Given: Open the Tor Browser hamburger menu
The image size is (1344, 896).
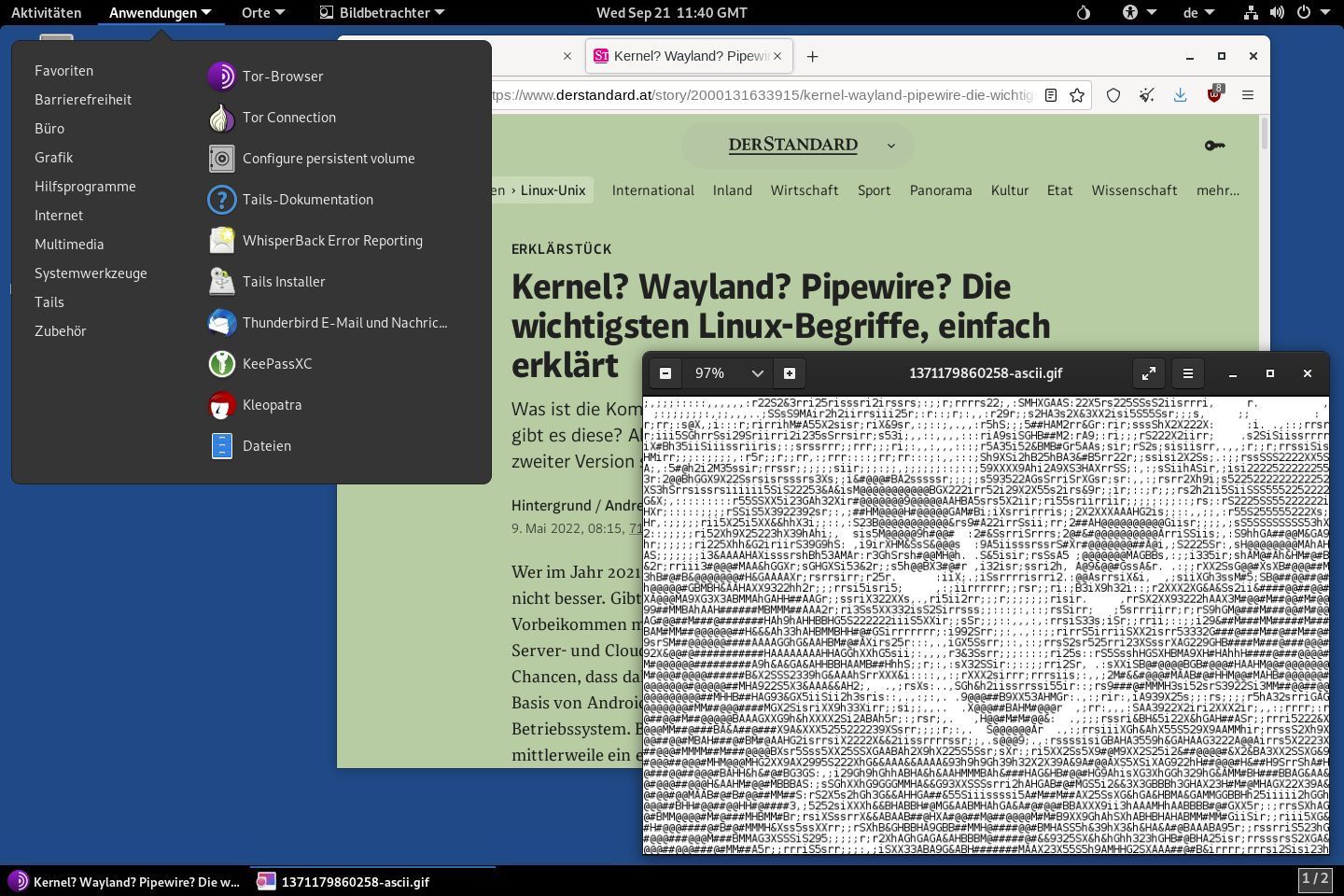Looking at the screenshot, I should tap(1248, 94).
